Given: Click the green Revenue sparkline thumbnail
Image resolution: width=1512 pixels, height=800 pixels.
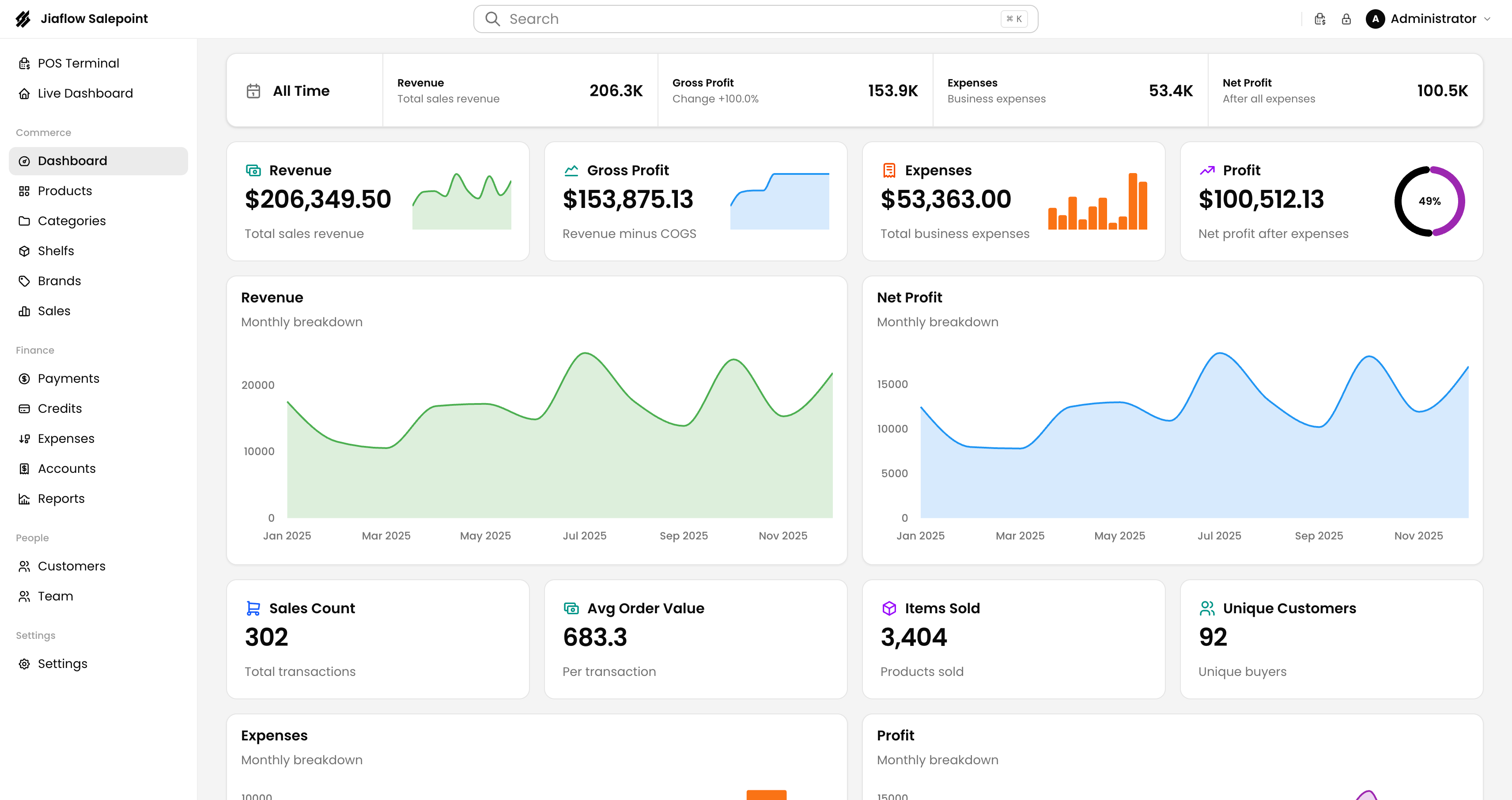Looking at the screenshot, I should 462,201.
